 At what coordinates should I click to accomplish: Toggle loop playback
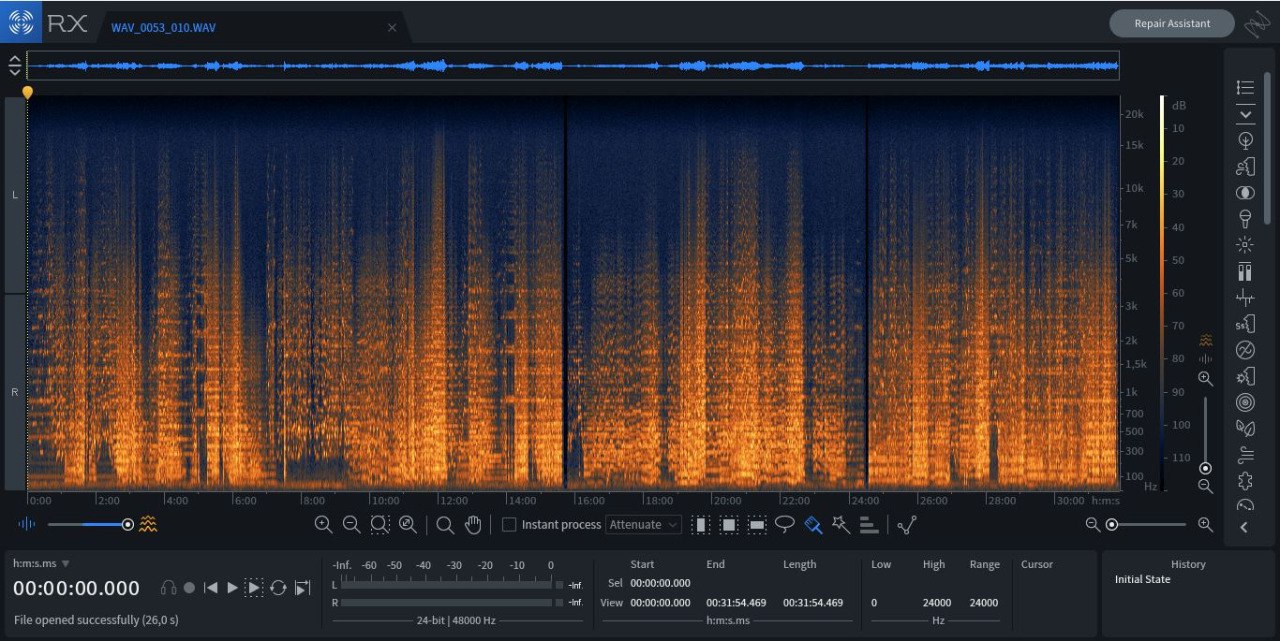278,588
